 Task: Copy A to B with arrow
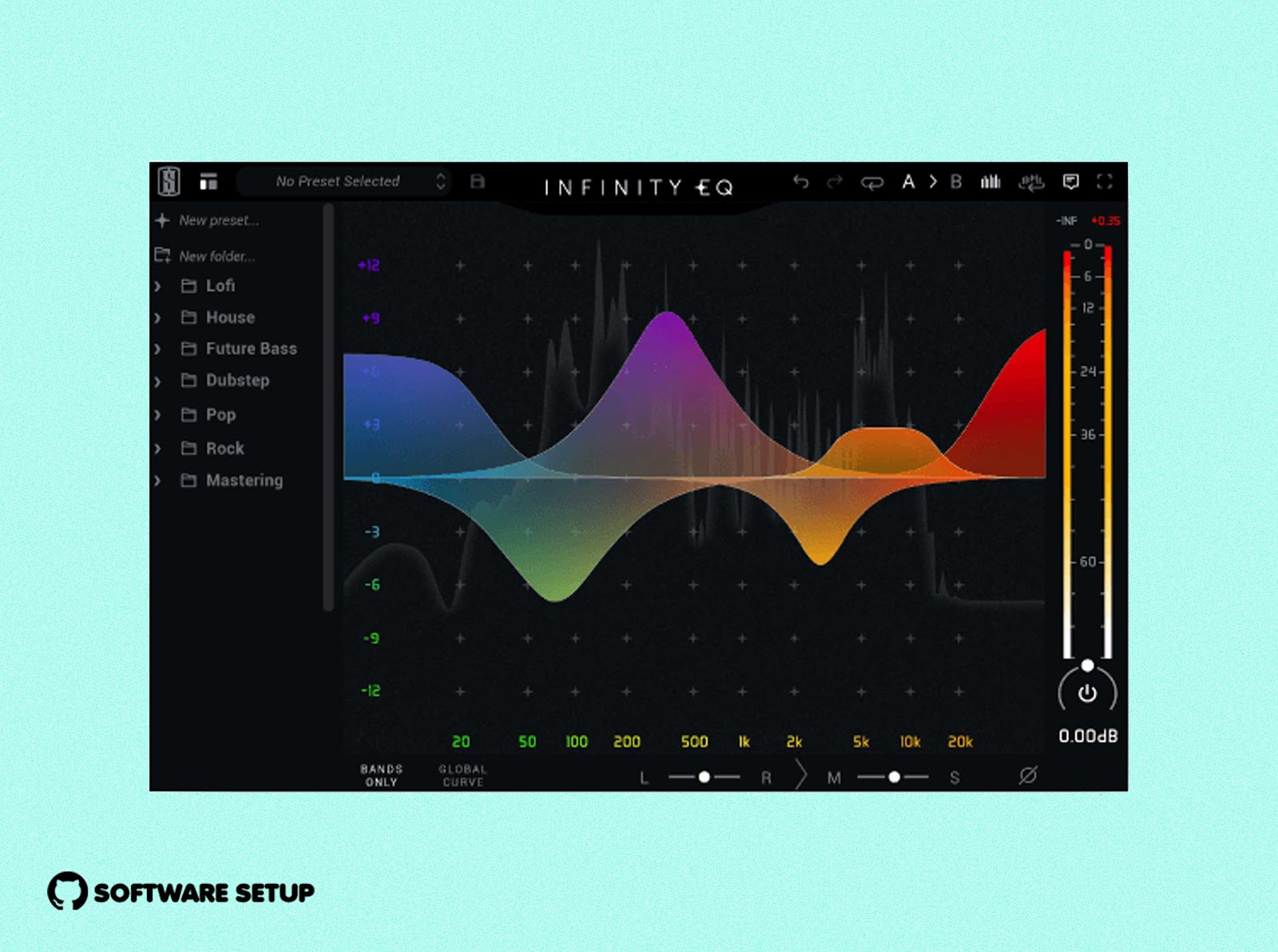(932, 182)
